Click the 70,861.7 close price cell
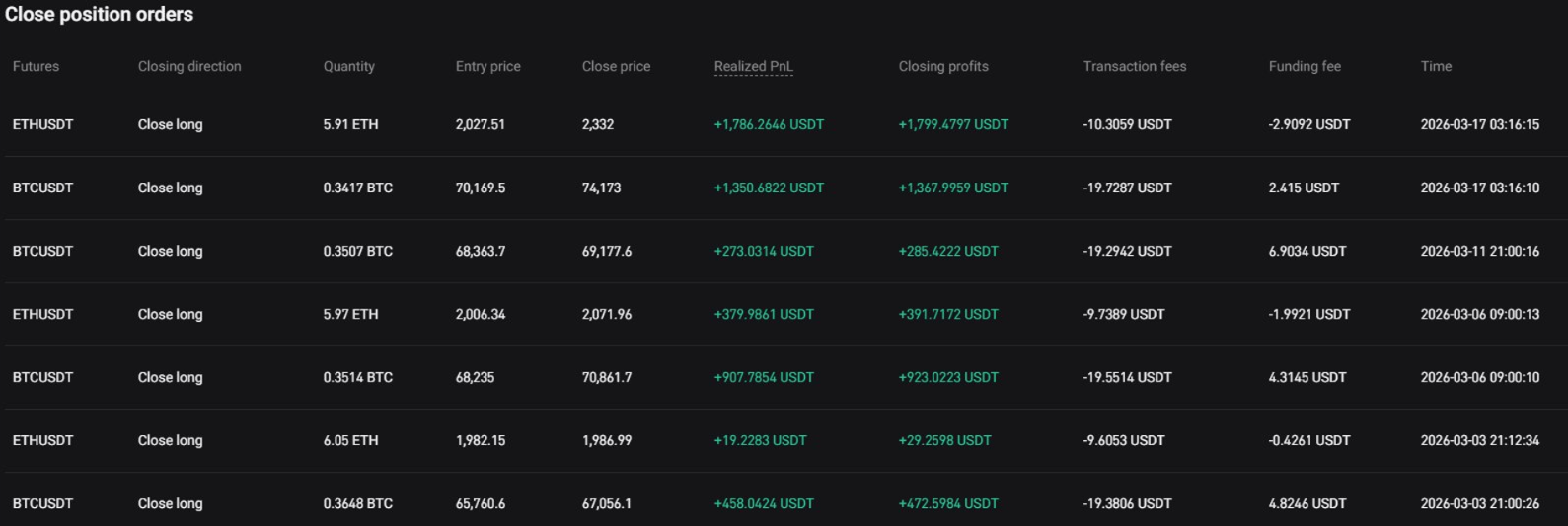Viewport: 1568px width, 526px height. pos(606,377)
